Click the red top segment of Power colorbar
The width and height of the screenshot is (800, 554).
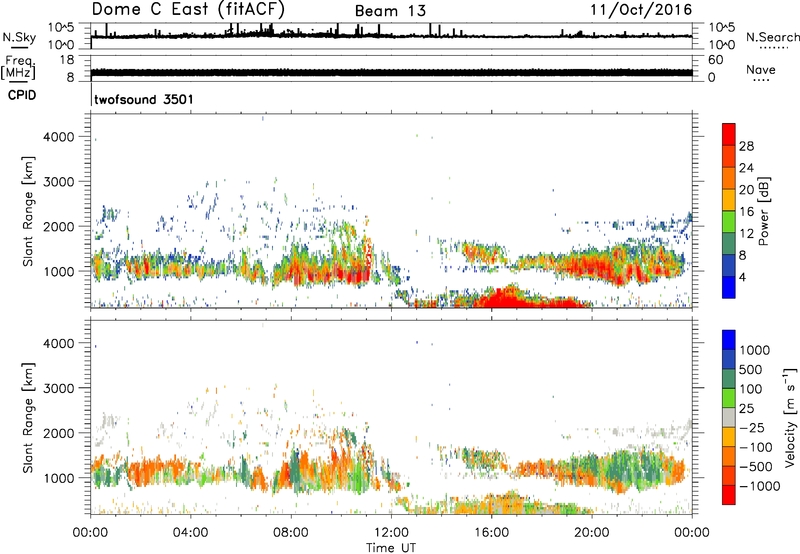tap(729, 134)
